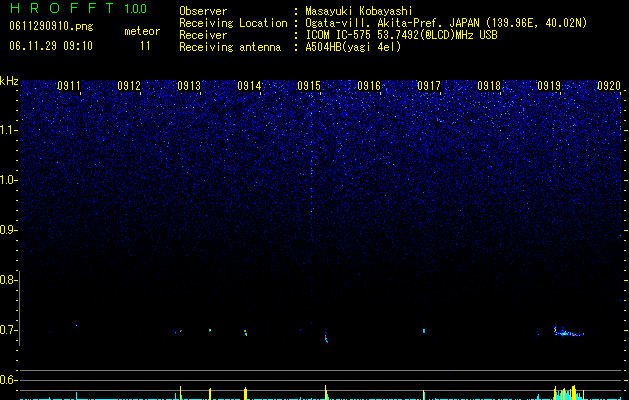Select the 0918 time marker

tap(489, 85)
